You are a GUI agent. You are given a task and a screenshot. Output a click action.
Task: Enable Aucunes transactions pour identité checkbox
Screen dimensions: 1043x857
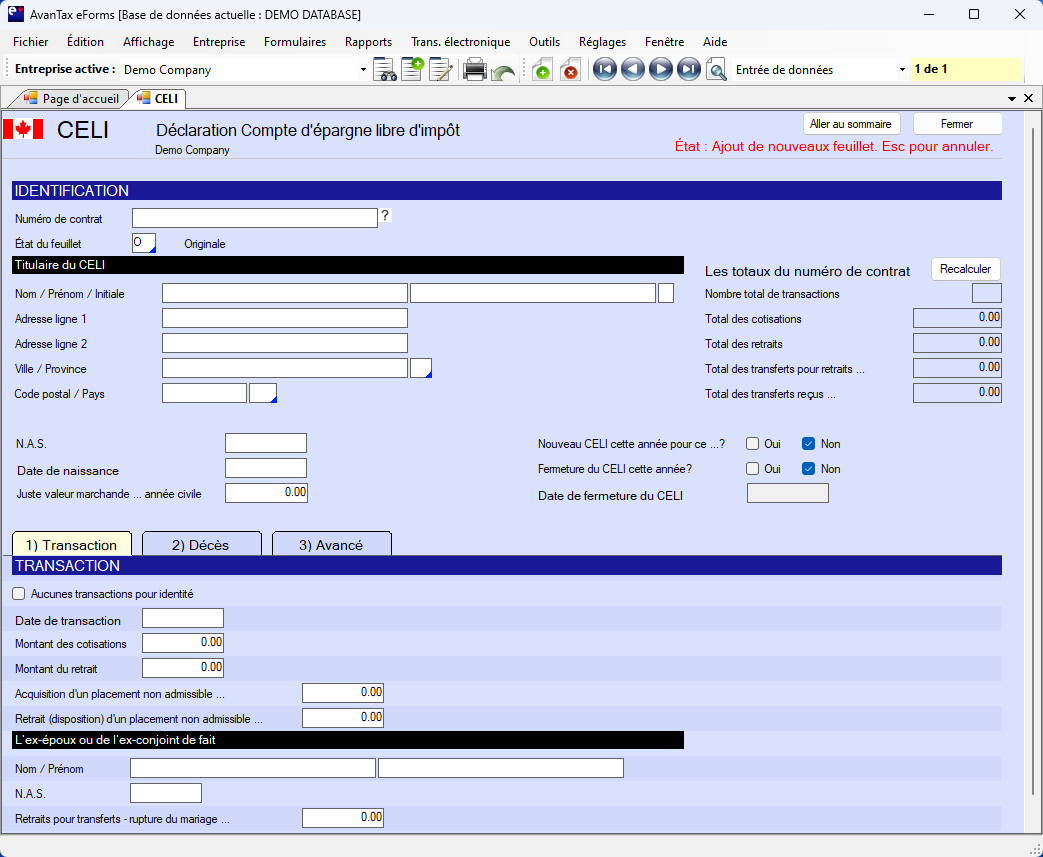[19, 594]
